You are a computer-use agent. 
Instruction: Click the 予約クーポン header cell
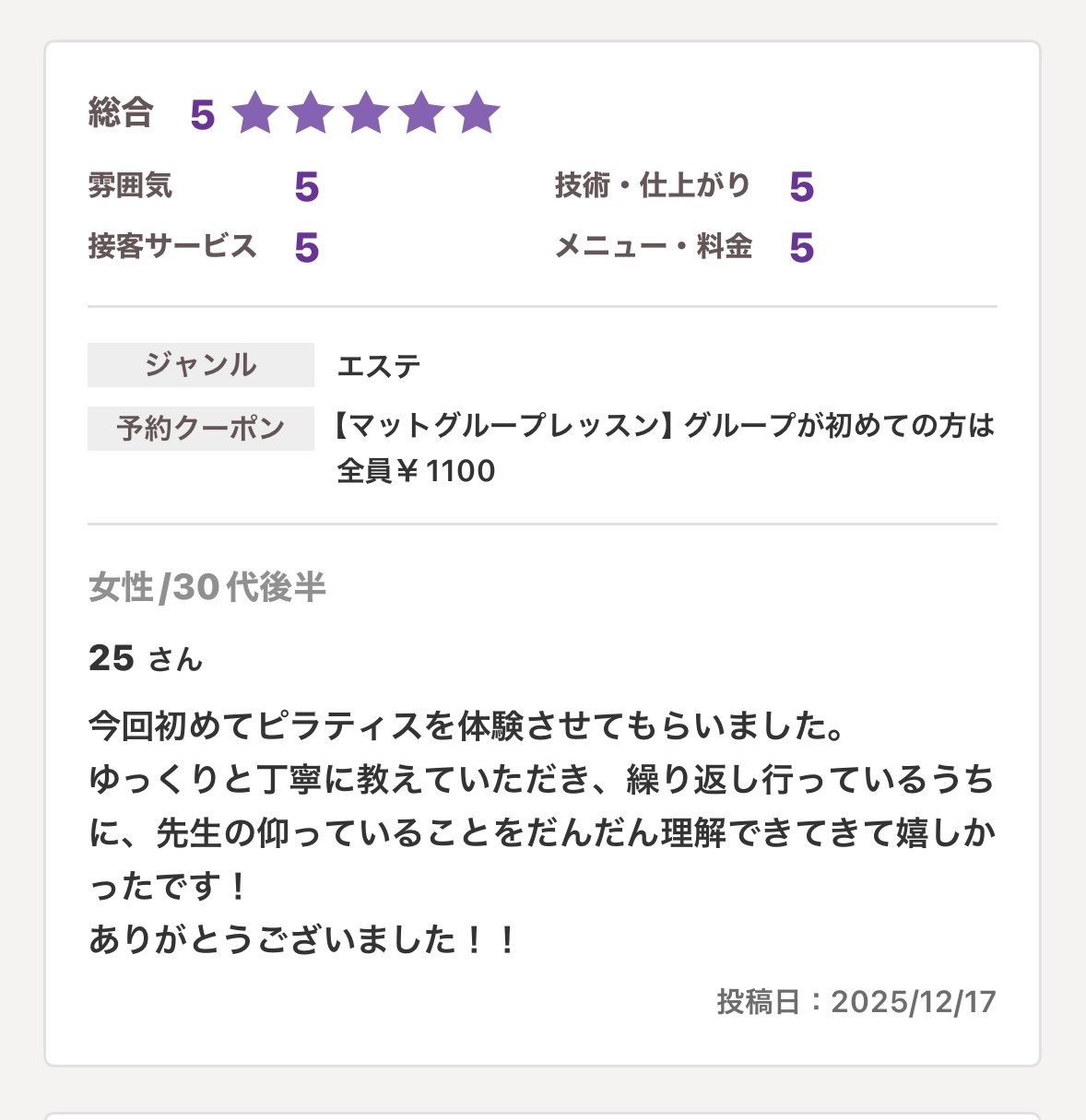[x=201, y=429]
